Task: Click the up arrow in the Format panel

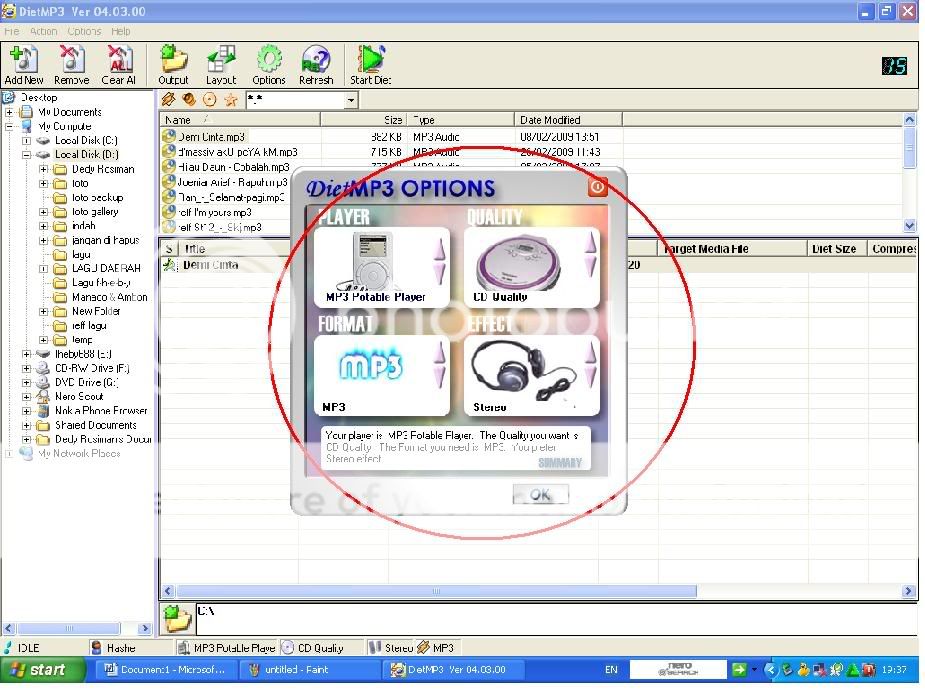Action: pyautogui.click(x=439, y=353)
